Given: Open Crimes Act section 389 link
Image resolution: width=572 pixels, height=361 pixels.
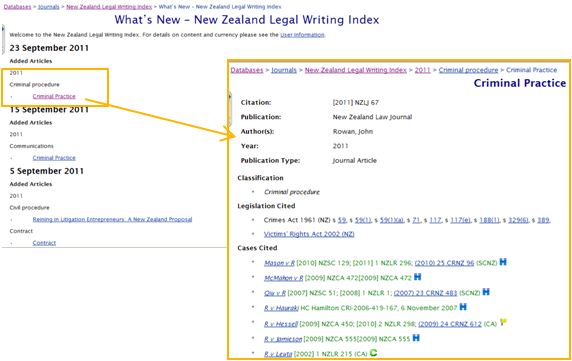Looking at the screenshot, I should (543, 220).
